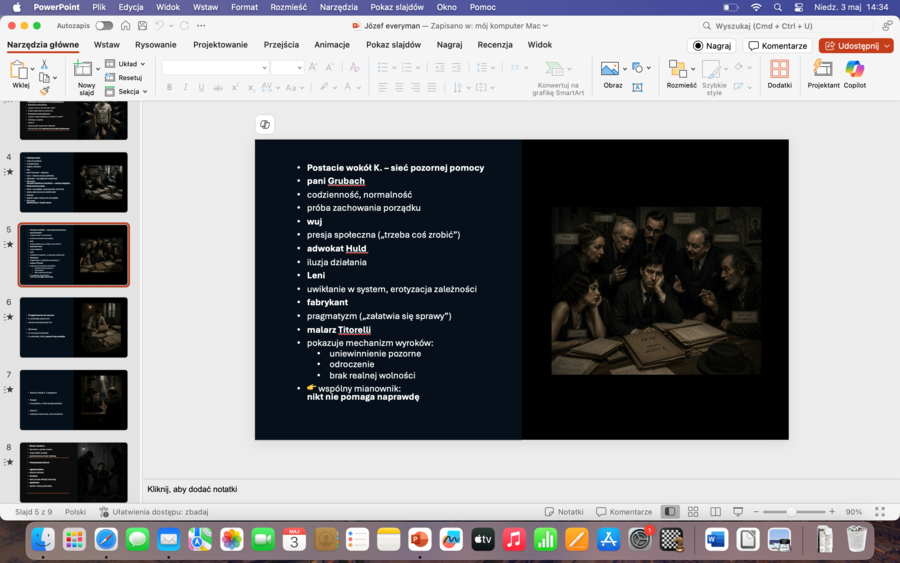
Task: Click the Wyszukaj search field
Action: pyautogui.click(x=786, y=26)
